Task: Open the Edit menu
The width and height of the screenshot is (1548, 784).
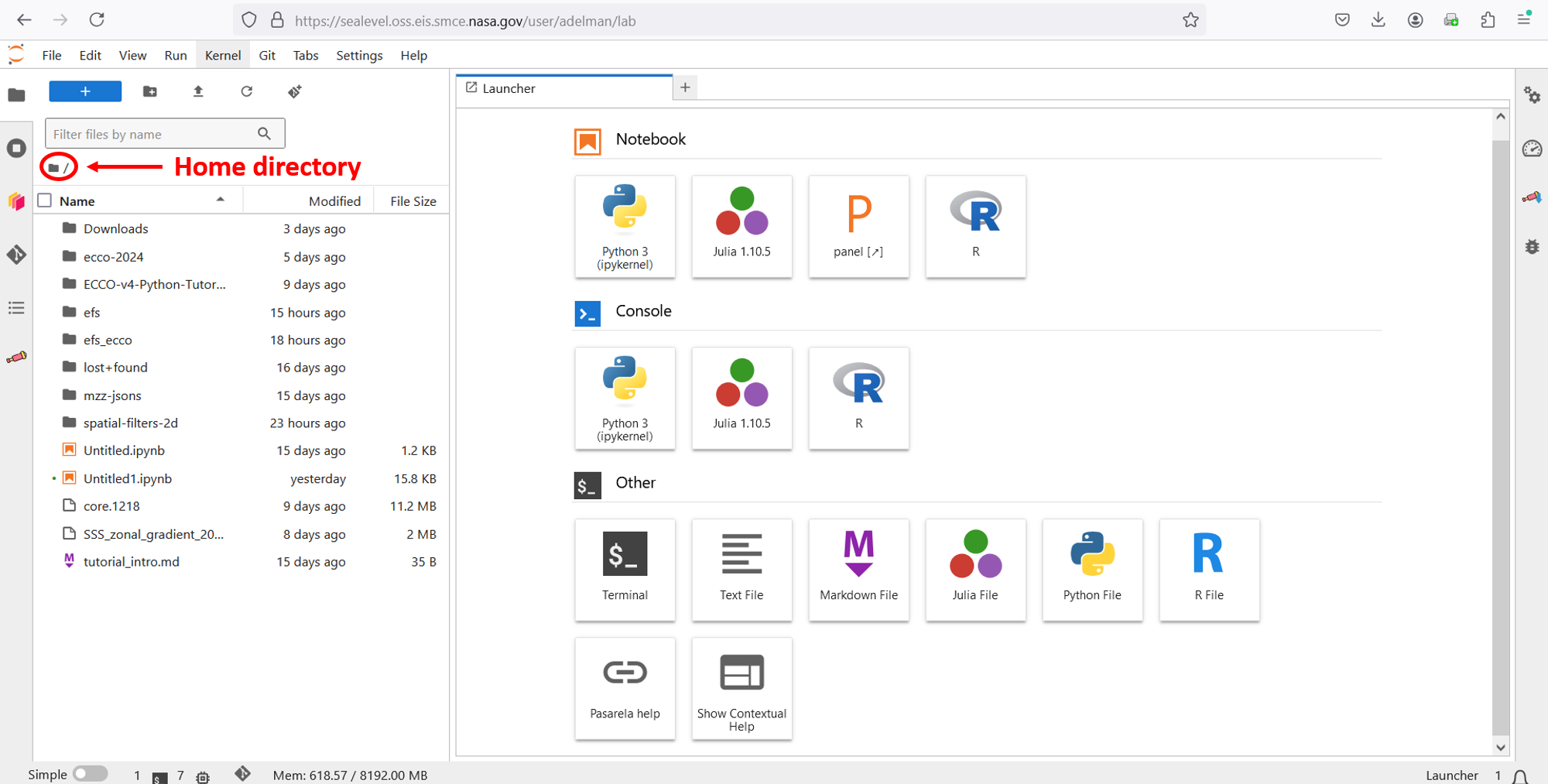Action: [x=90, y=55]
